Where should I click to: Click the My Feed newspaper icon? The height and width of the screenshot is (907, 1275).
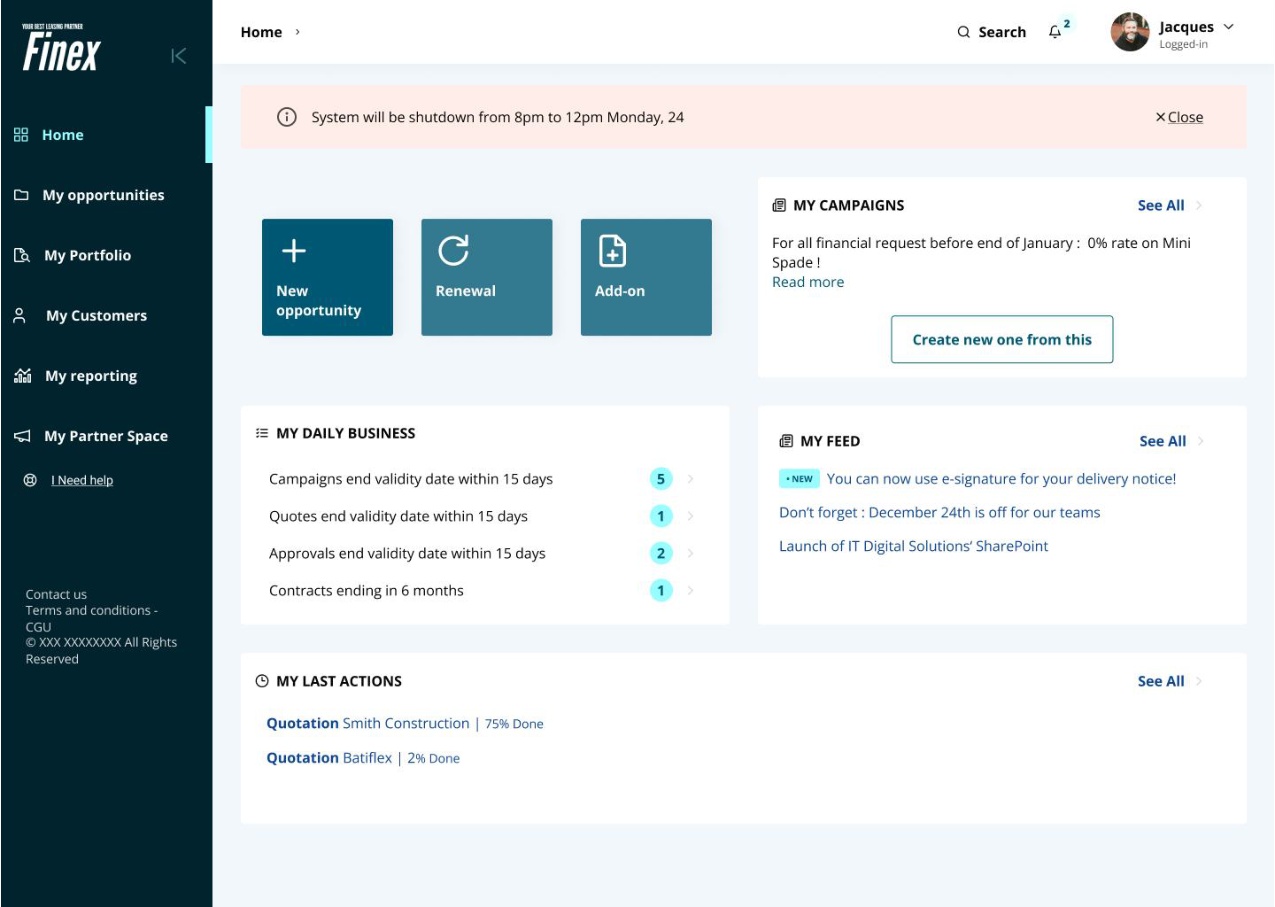tap(786, 441)
